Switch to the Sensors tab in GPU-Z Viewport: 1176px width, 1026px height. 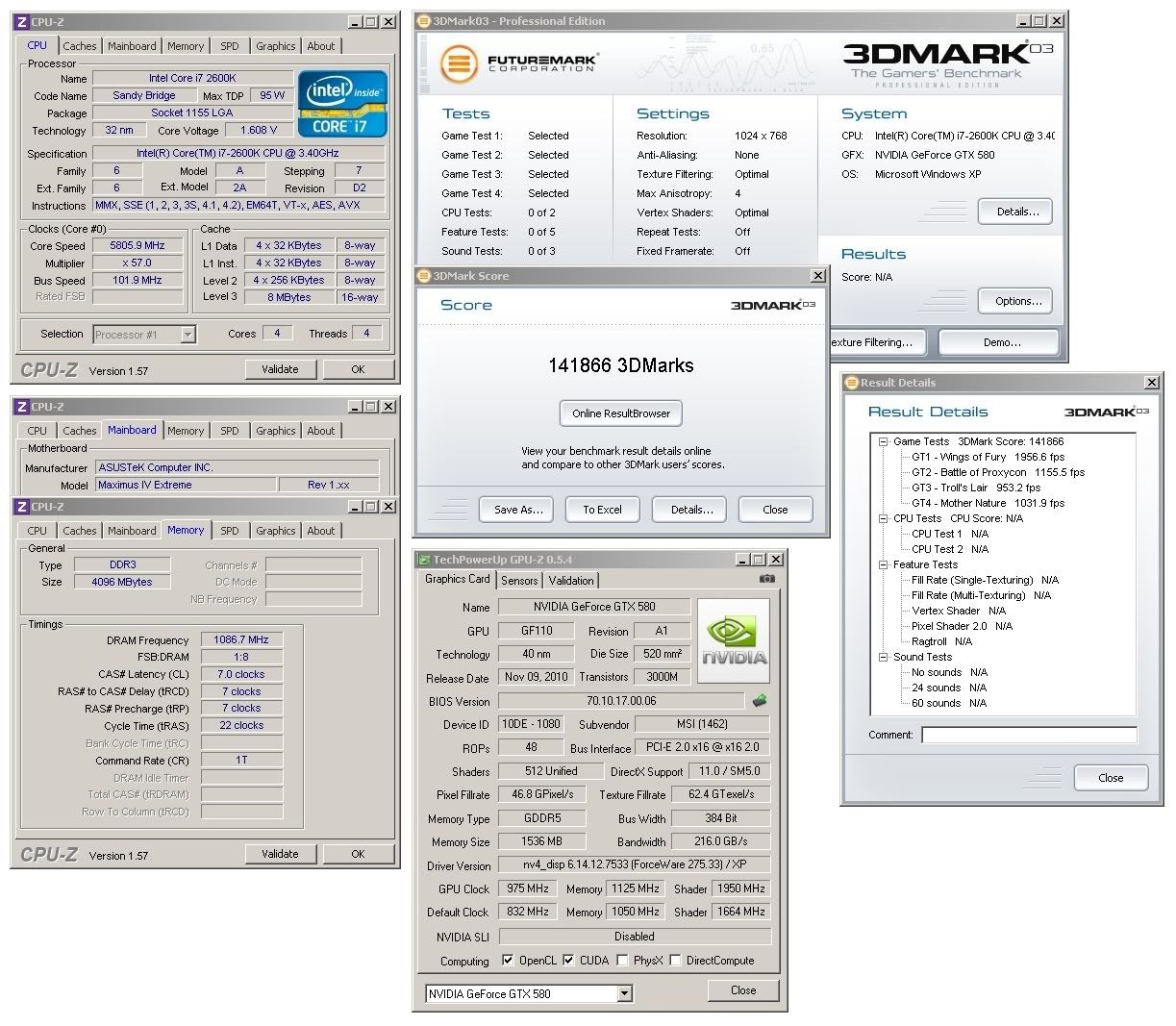click(x=519, y=581)
